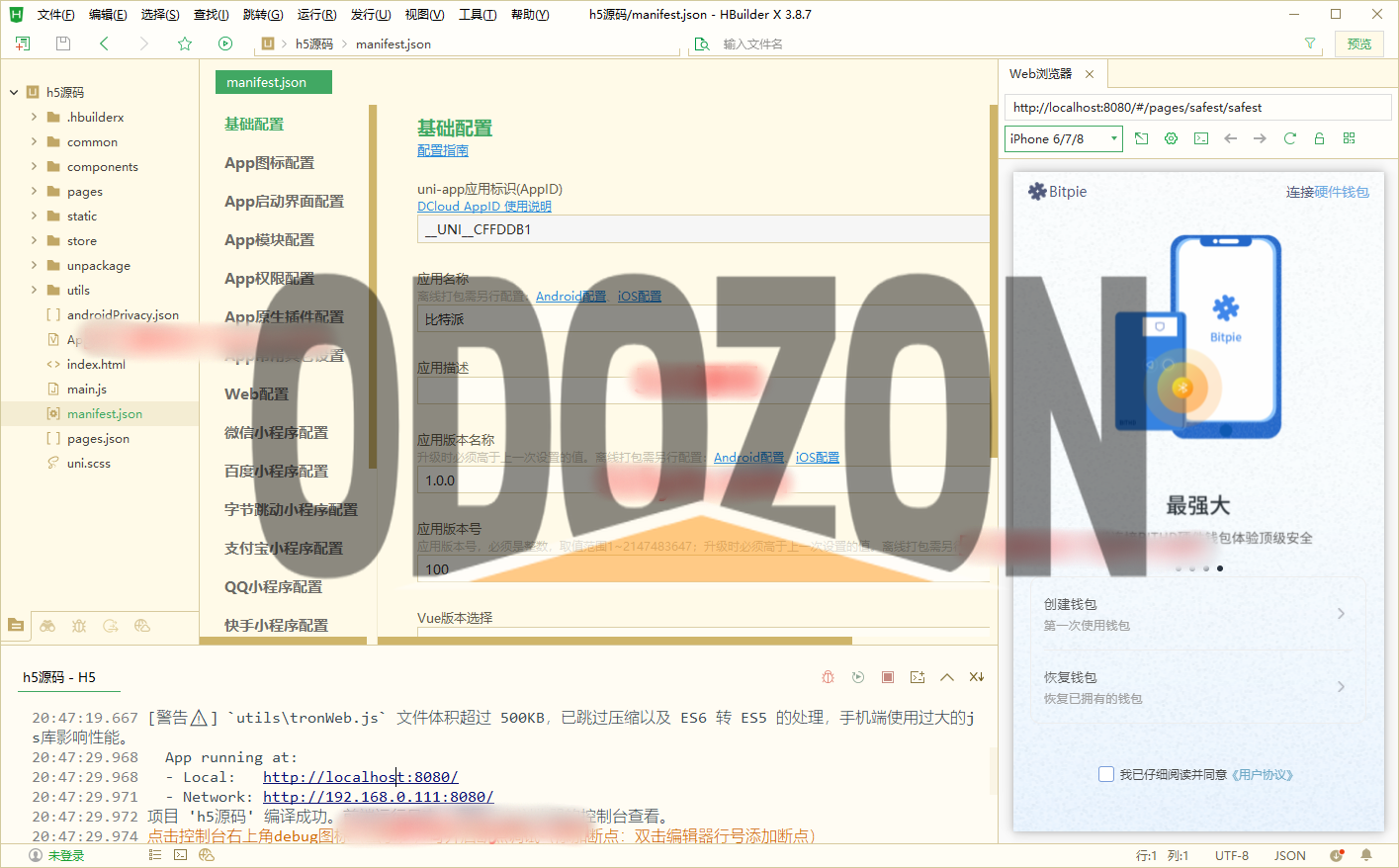The width and height of the screenshot is (1399, 868).
Task: Stop the running process with the red square
Action: click(888, 677)
